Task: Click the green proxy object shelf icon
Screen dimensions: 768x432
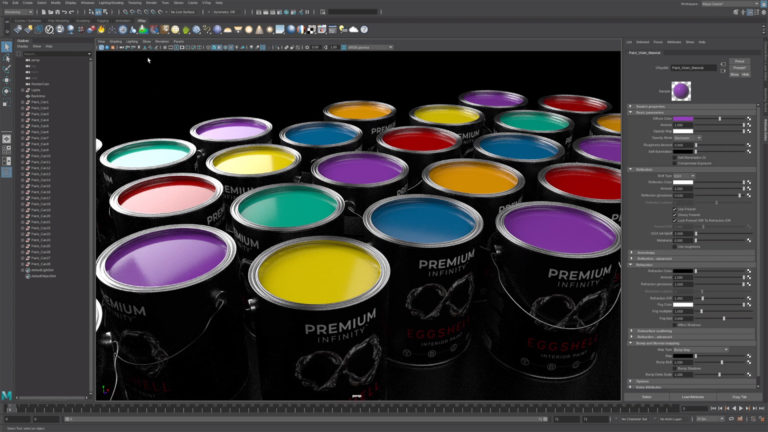Action: click(186, 30)
